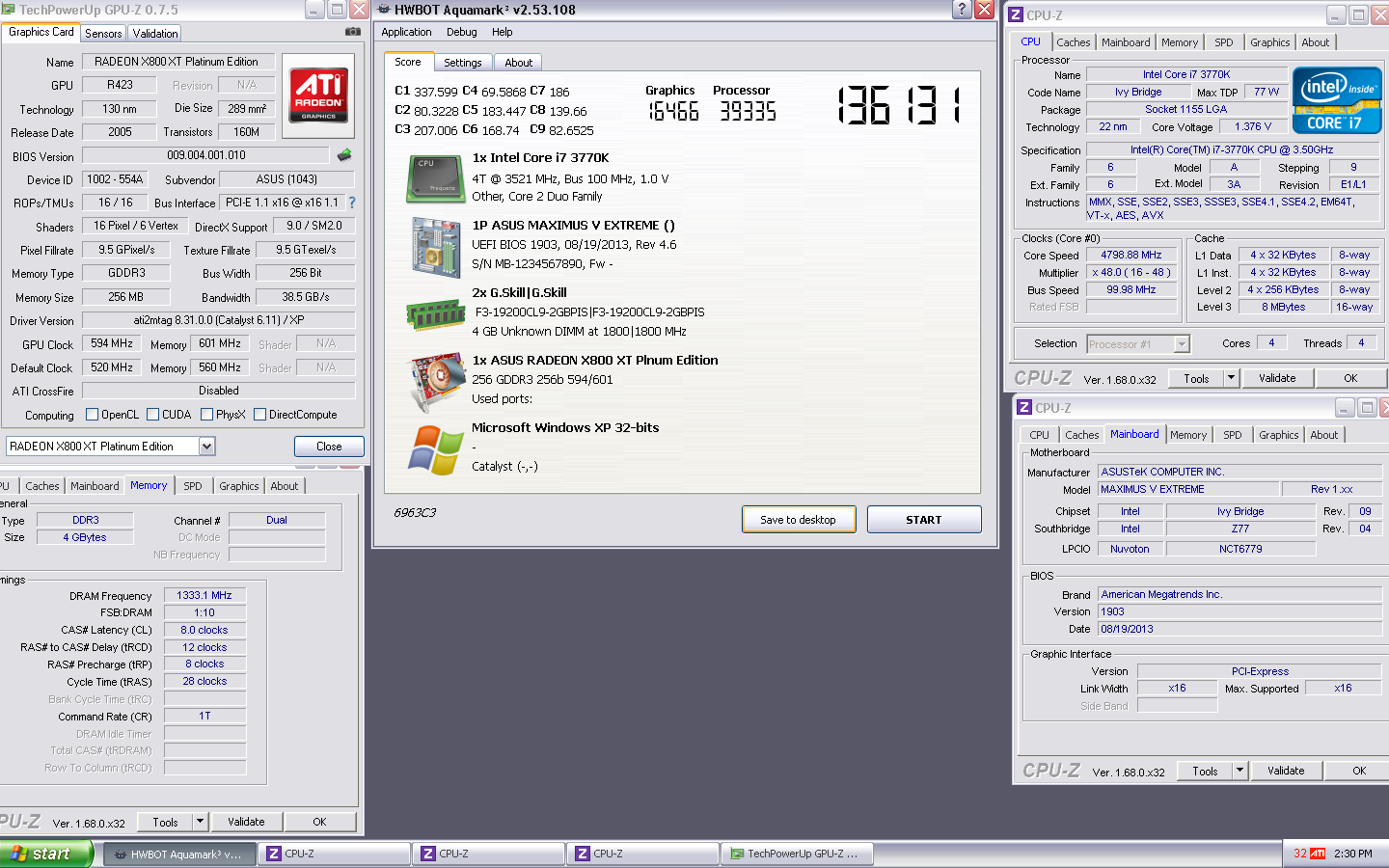This screenshot has width=1389, height=868.
Task: Enable the DirectCompute checkbox
Action: tap(259, 415)
